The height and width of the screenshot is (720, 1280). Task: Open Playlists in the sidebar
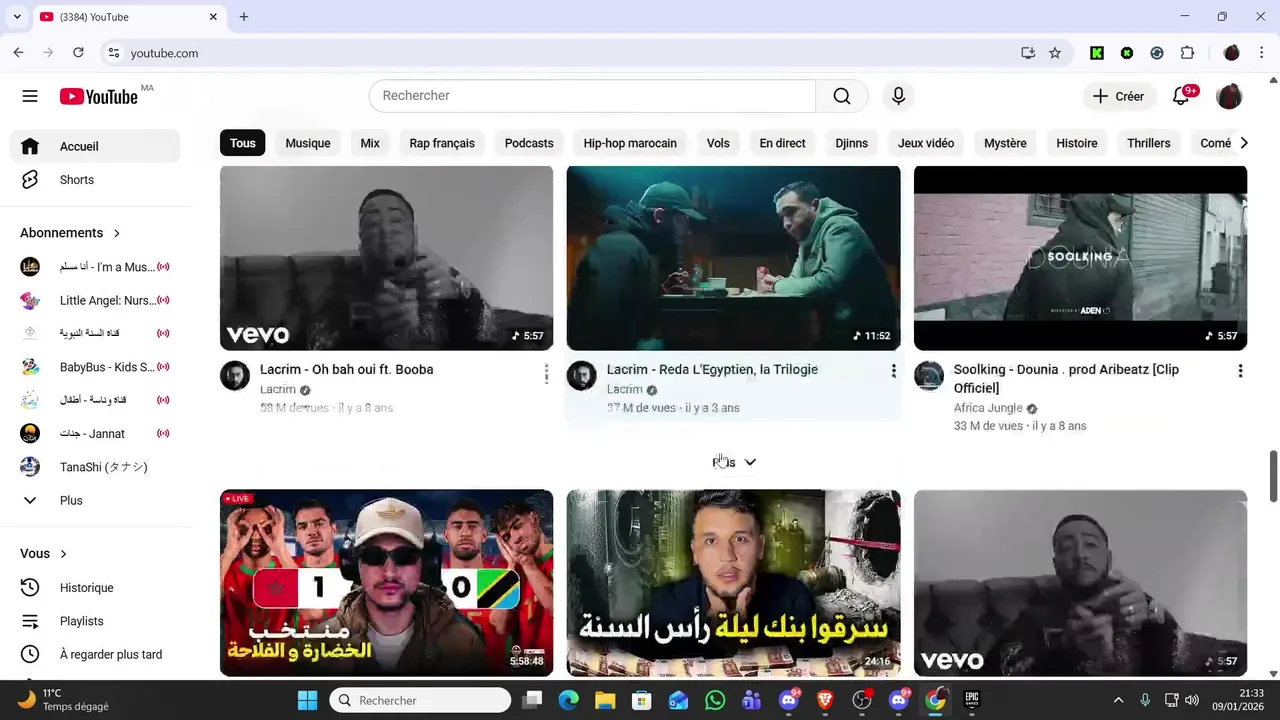[95, 621]
